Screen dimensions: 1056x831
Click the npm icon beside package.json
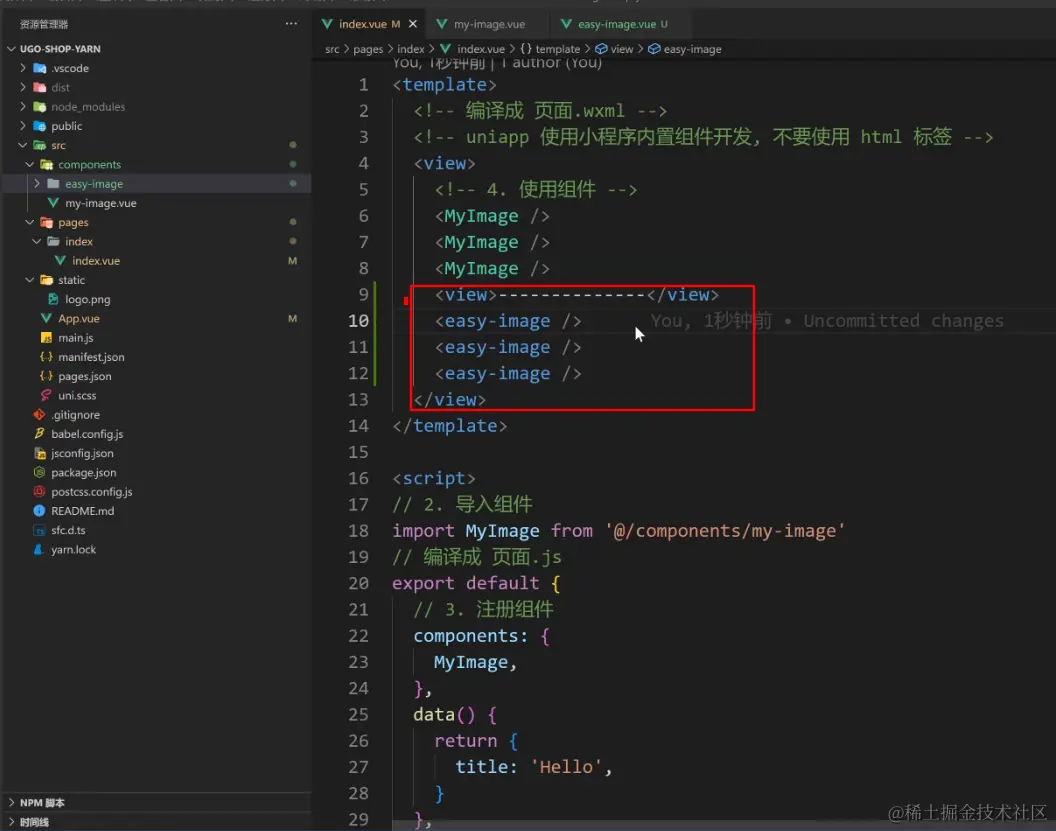coord(39,472)
